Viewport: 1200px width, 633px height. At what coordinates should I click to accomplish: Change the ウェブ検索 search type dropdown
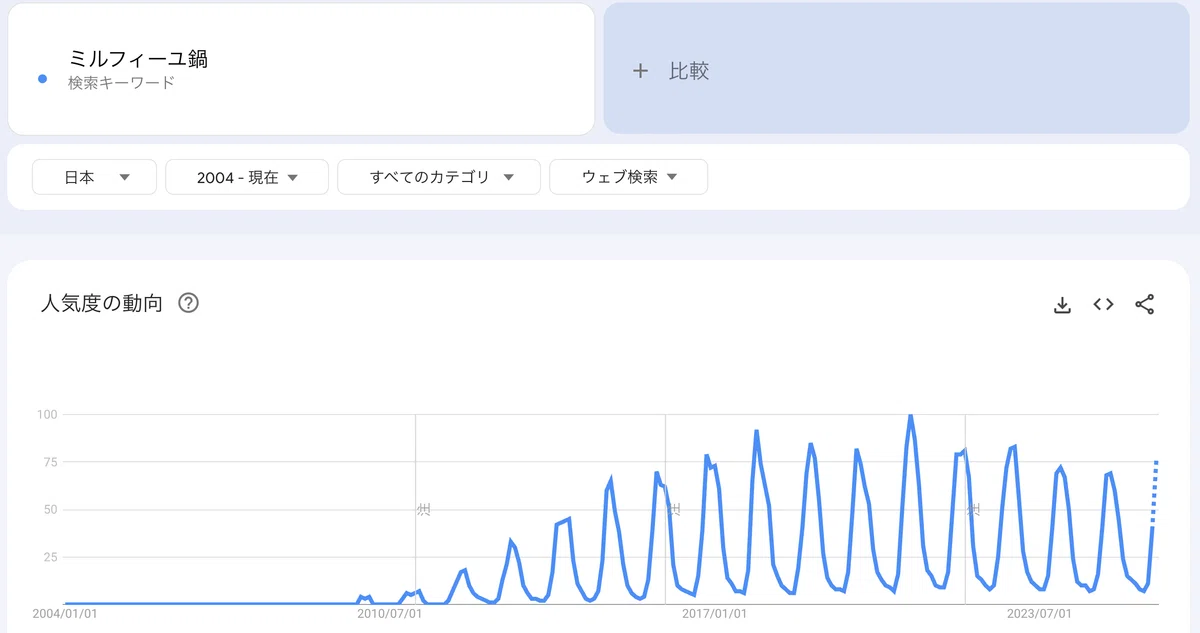629,177
